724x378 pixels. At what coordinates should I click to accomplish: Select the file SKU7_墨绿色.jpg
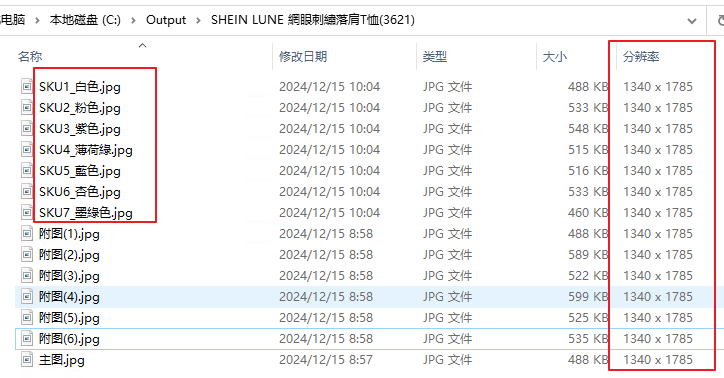point(85,212)
